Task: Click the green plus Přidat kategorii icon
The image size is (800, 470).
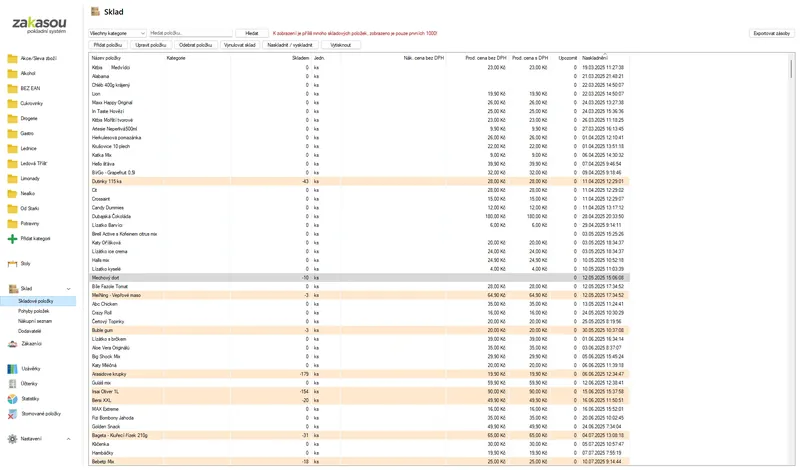Action: [13, 239]
